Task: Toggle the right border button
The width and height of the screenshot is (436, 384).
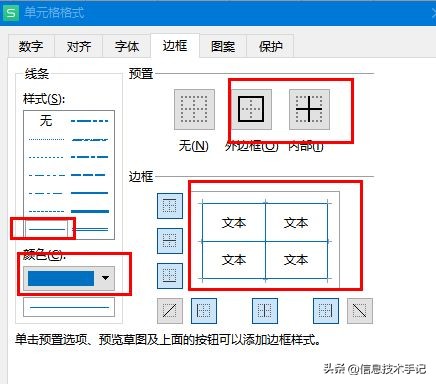Action: (326, 311)
